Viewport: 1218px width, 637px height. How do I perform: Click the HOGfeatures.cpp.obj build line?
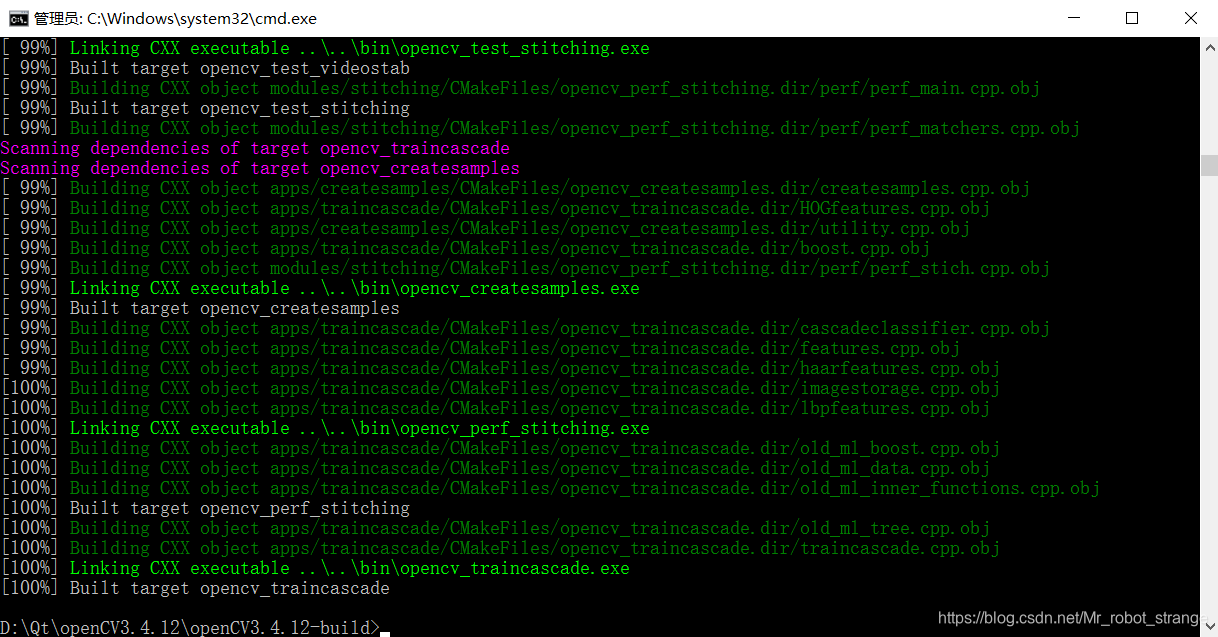point(495,208)
